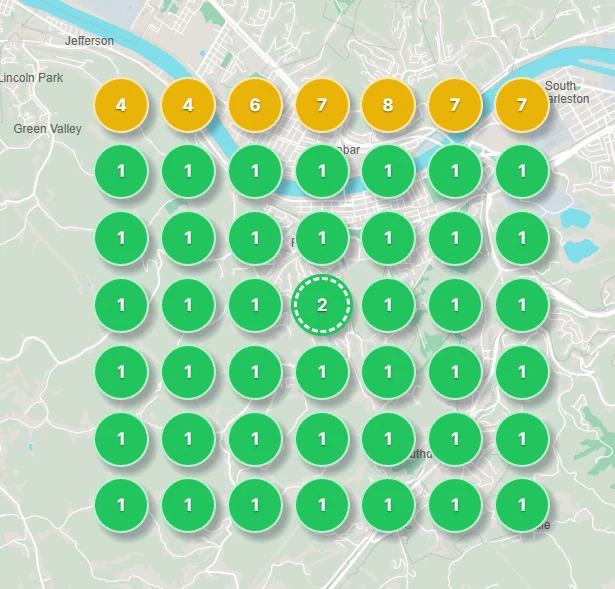Click green 1 marker immediately right of the 2
The image size is (615, 589).
(x=388, y=305)
